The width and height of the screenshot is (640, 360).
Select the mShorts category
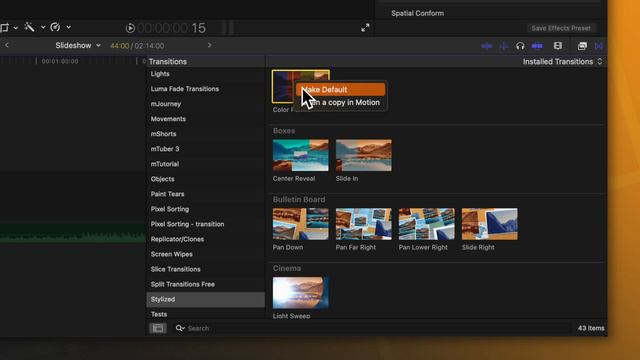163,134
